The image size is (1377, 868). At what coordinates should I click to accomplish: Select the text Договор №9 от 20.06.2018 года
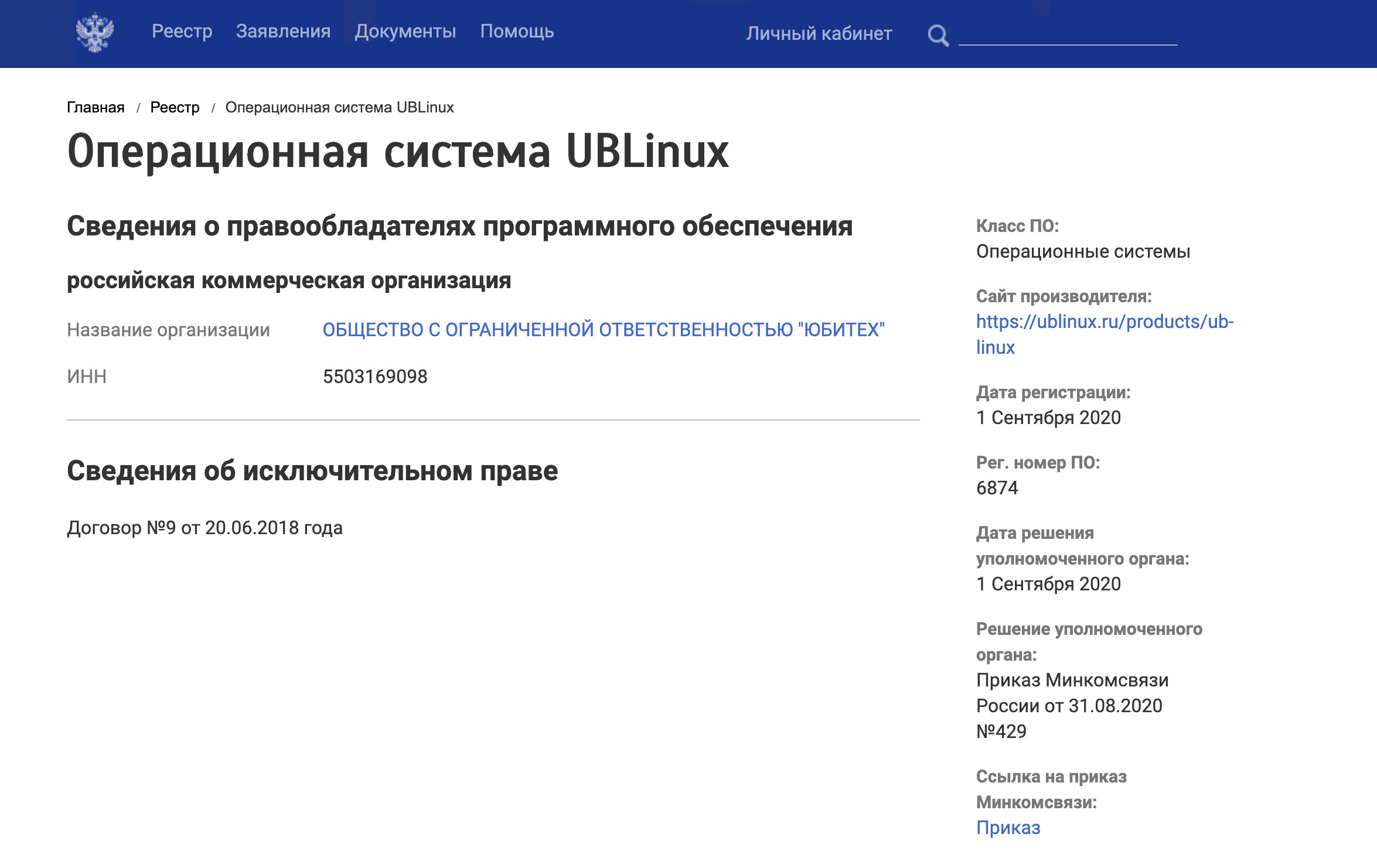[x=204, y=528]
